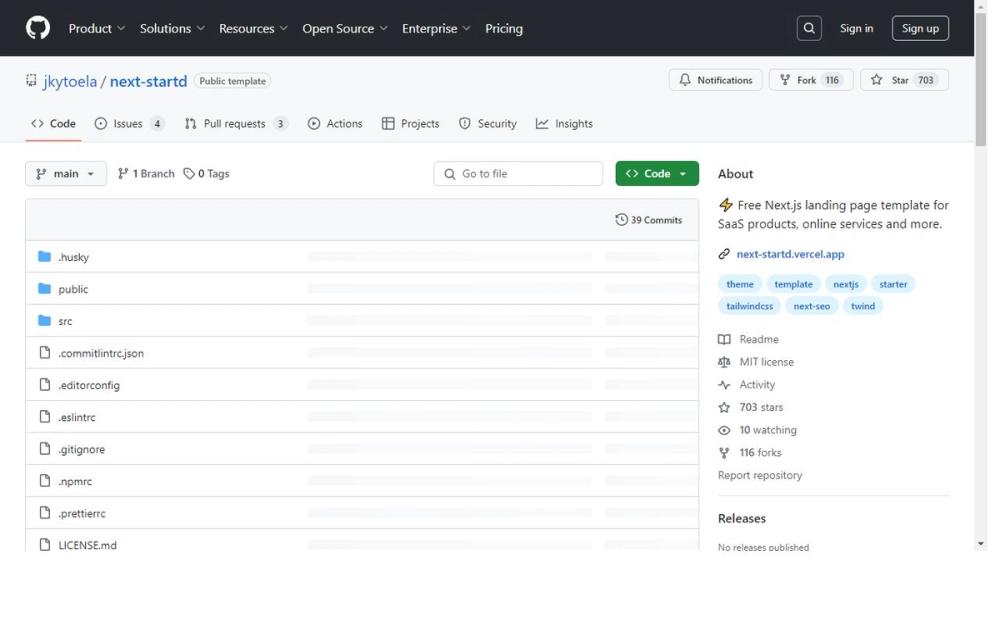The height and width of the screenshot is (625, 1000).
Task: Click the history clock icon beside 39 Commits
Action: pos(621,219)
